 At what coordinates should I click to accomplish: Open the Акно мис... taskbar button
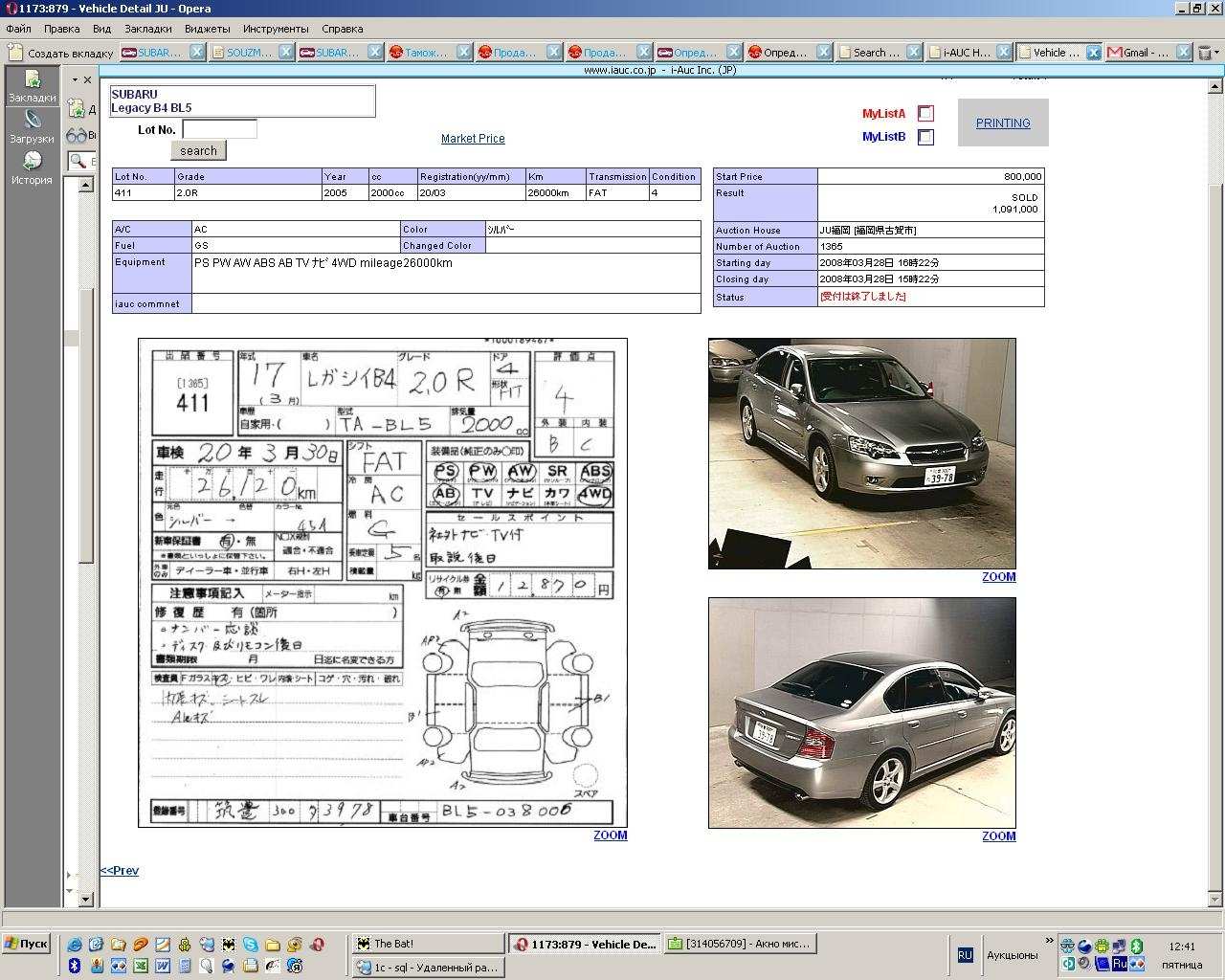(739, 944)
